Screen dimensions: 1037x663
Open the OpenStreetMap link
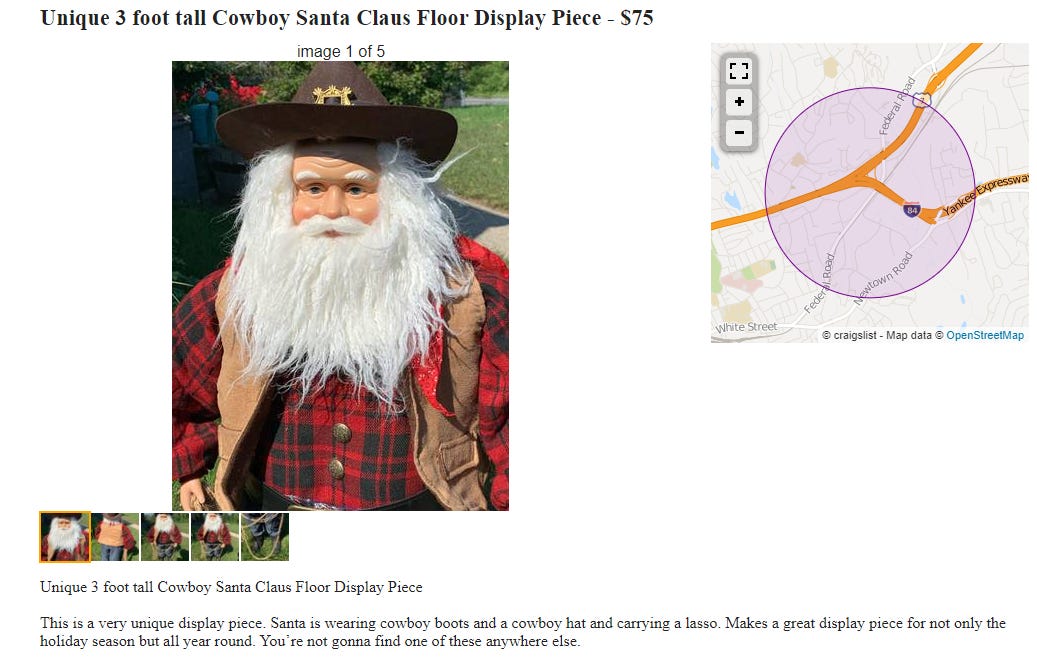pyautogui.click(x=984, y=335)
